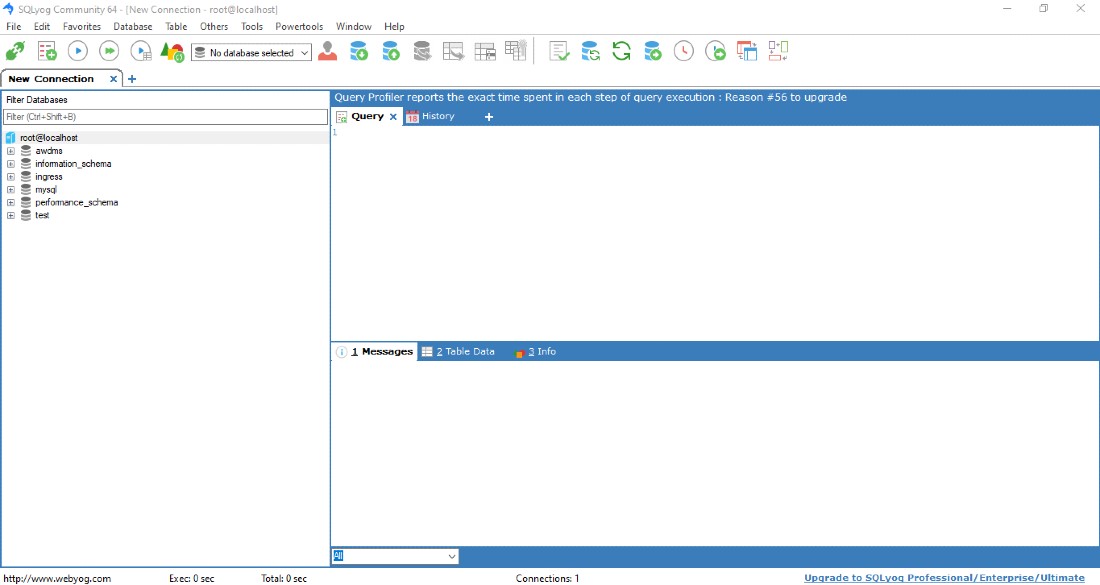1100x585 pixels.
Task: Select the mysql database in tree
Action: click(x=46, y=189)
